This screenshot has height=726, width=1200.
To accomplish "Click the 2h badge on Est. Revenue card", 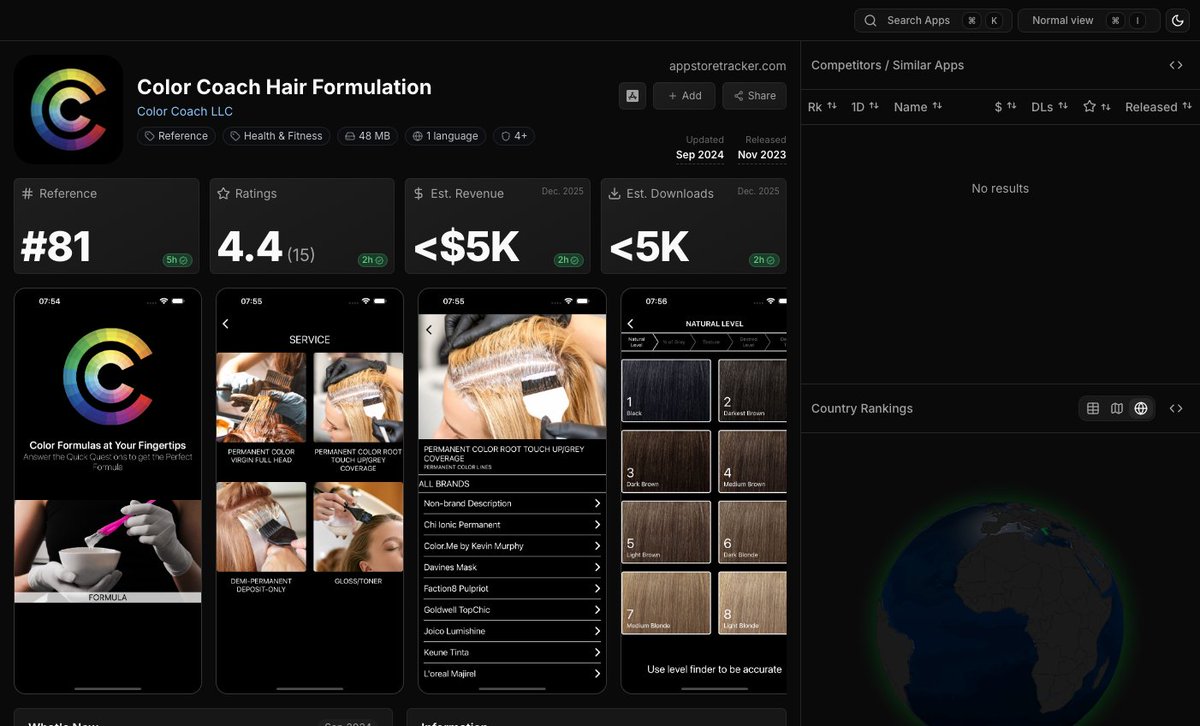I will point(569,260).
